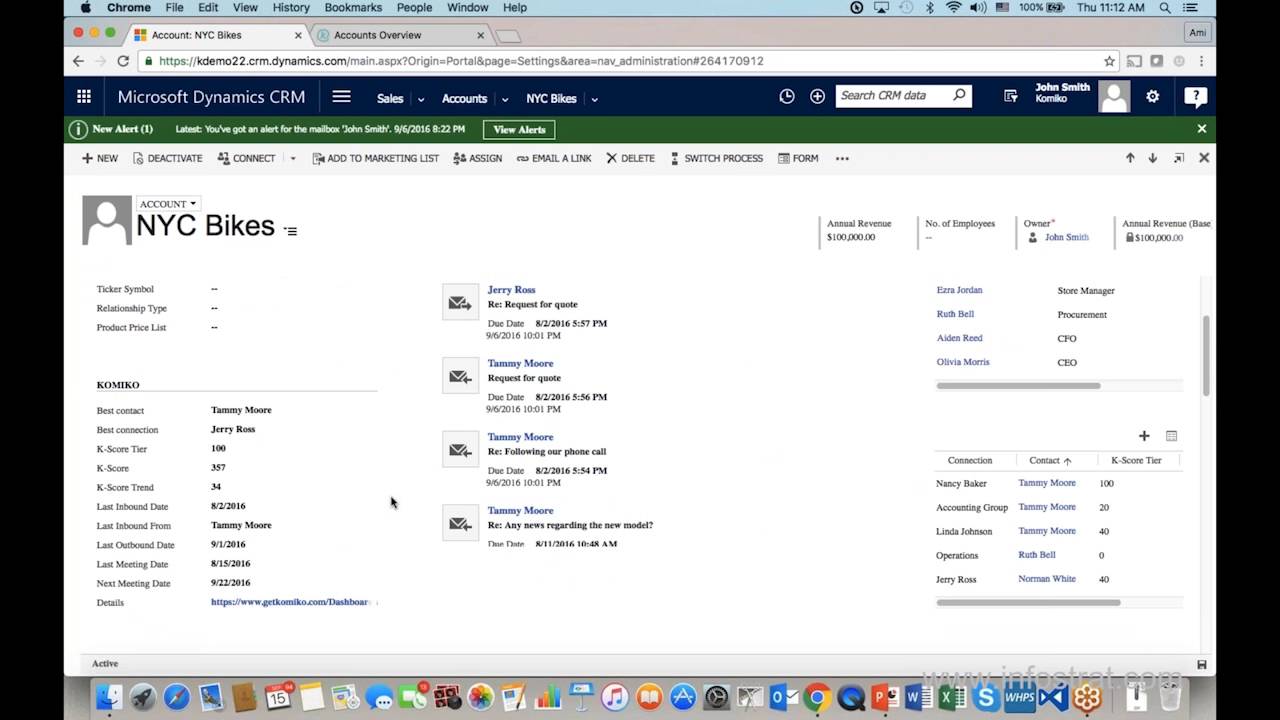Go to previous record up arrow
This screenshot has height=720, width=1280.
(x=1130, y=158)
